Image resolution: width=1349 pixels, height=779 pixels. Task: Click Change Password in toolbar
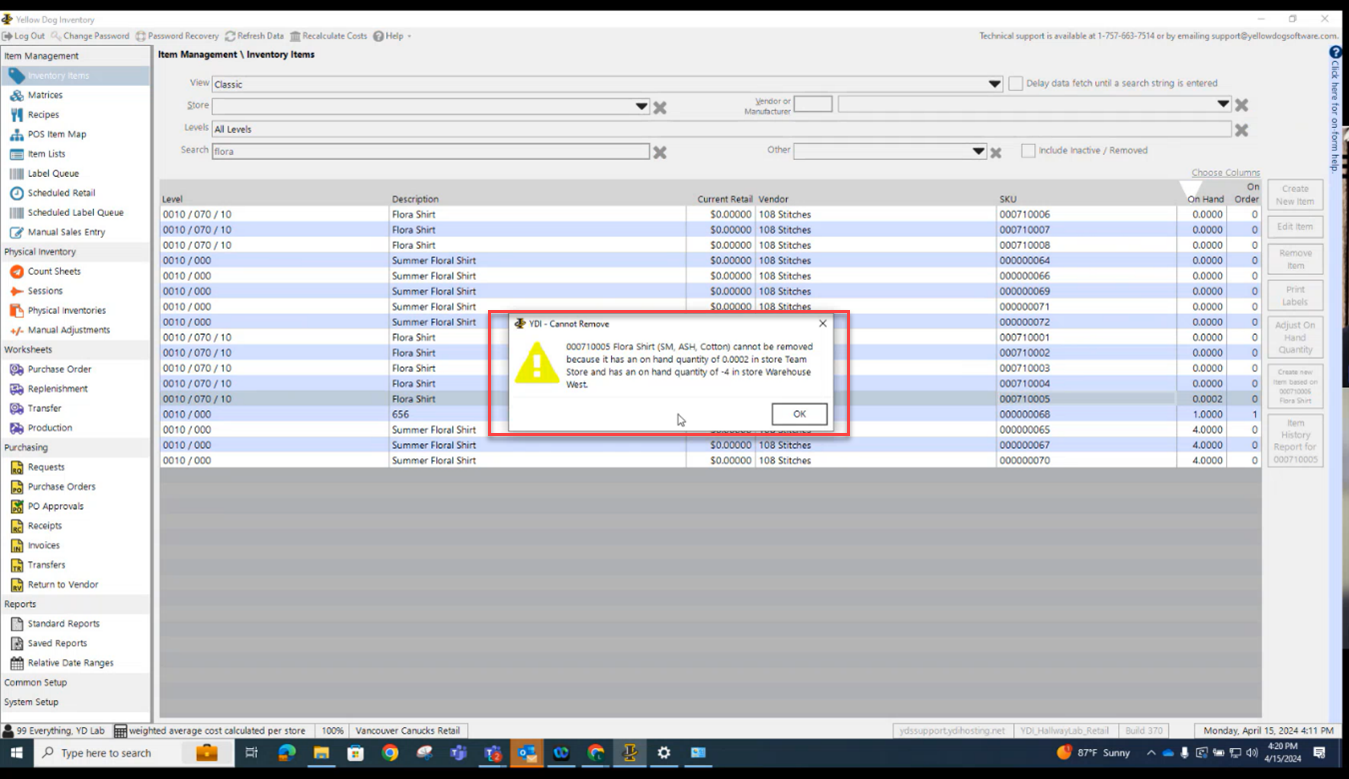90,36
